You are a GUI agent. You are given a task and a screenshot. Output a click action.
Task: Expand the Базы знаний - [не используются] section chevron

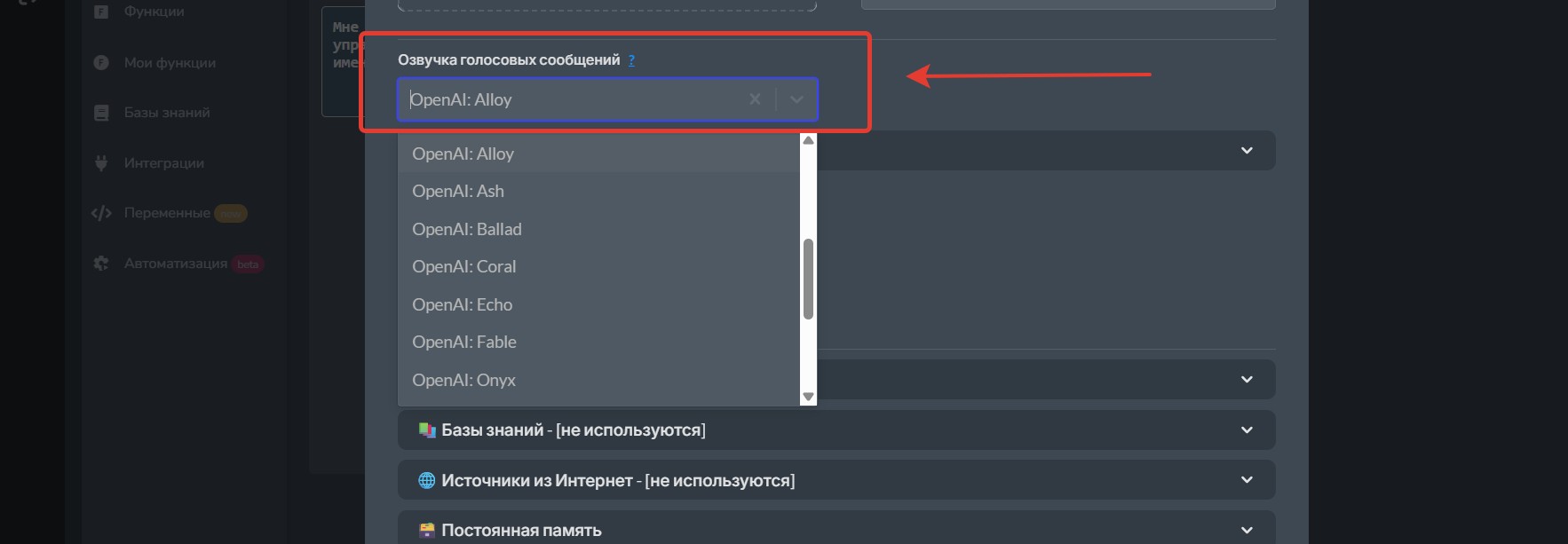click(1247, 430)
